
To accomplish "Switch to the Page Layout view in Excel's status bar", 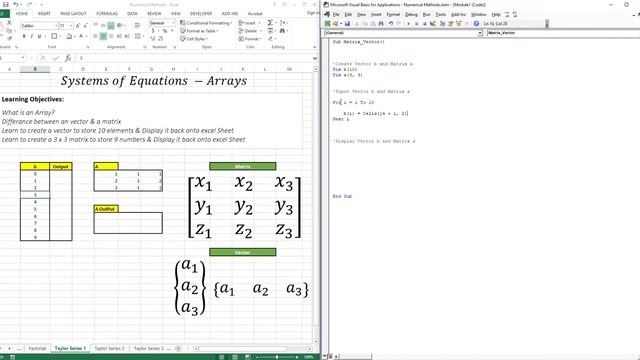I will tap(235, 357).
